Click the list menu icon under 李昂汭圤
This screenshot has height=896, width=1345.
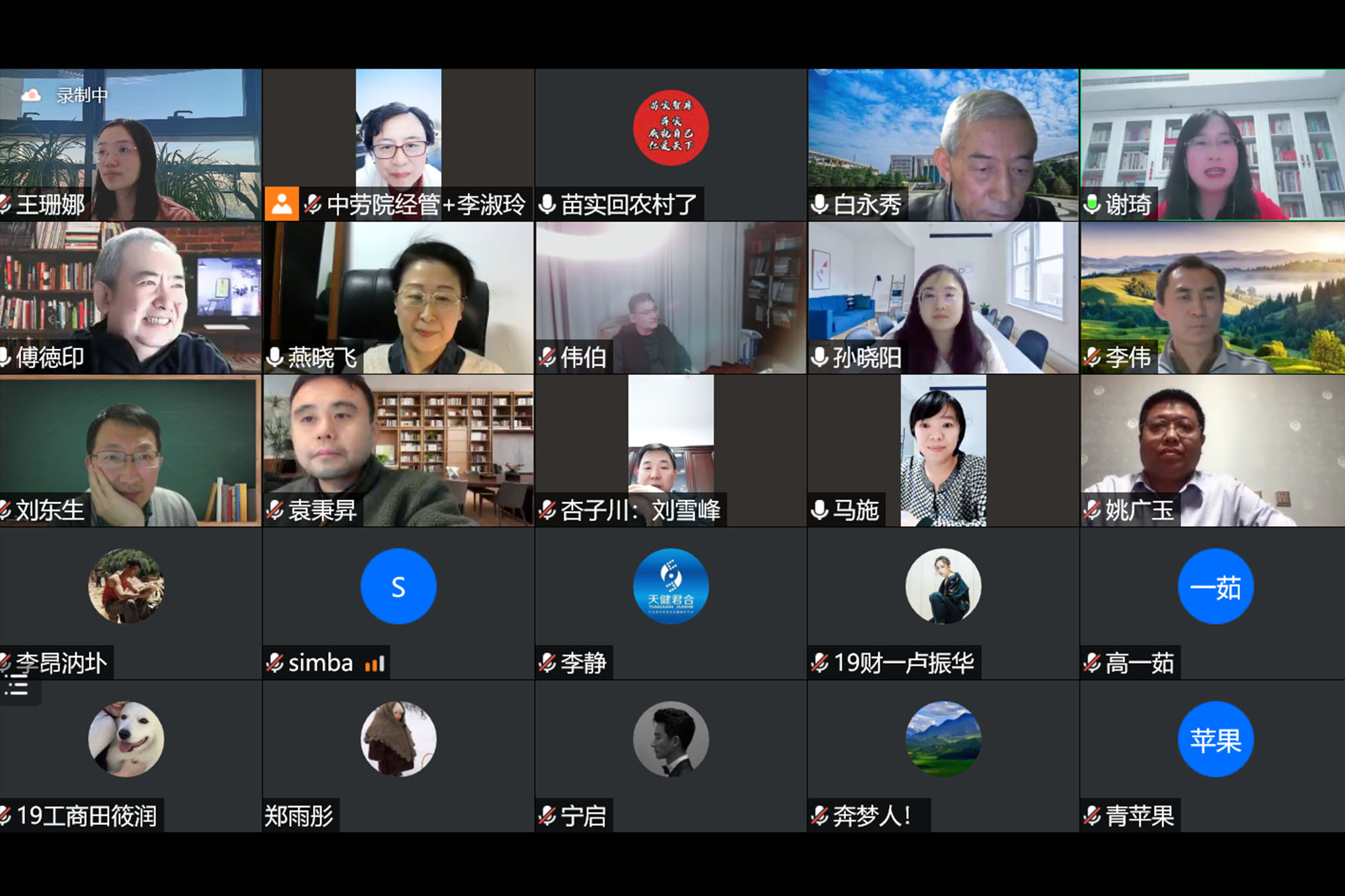[17, 688]
